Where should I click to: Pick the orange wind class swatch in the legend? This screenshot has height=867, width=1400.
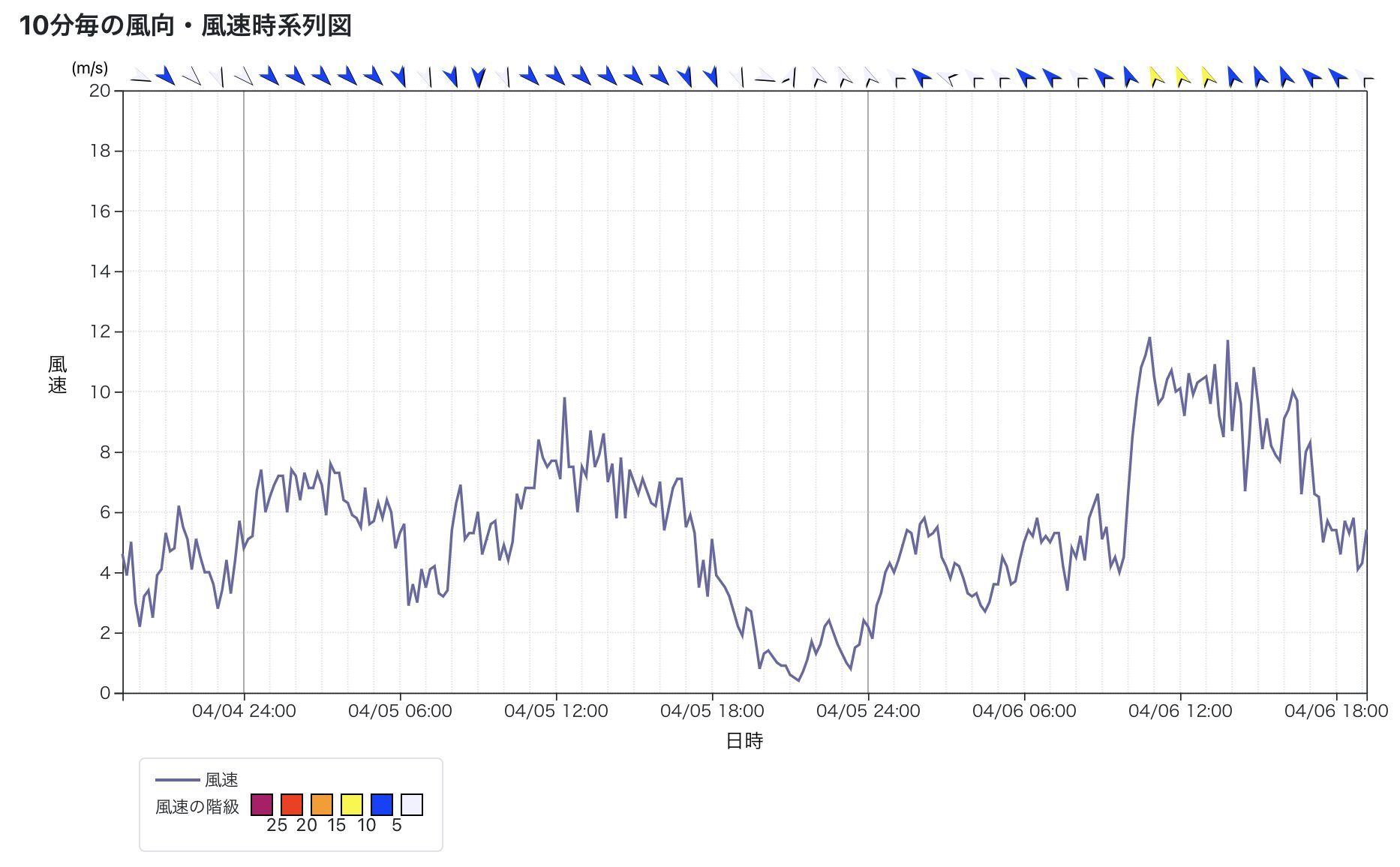(322, 805)
